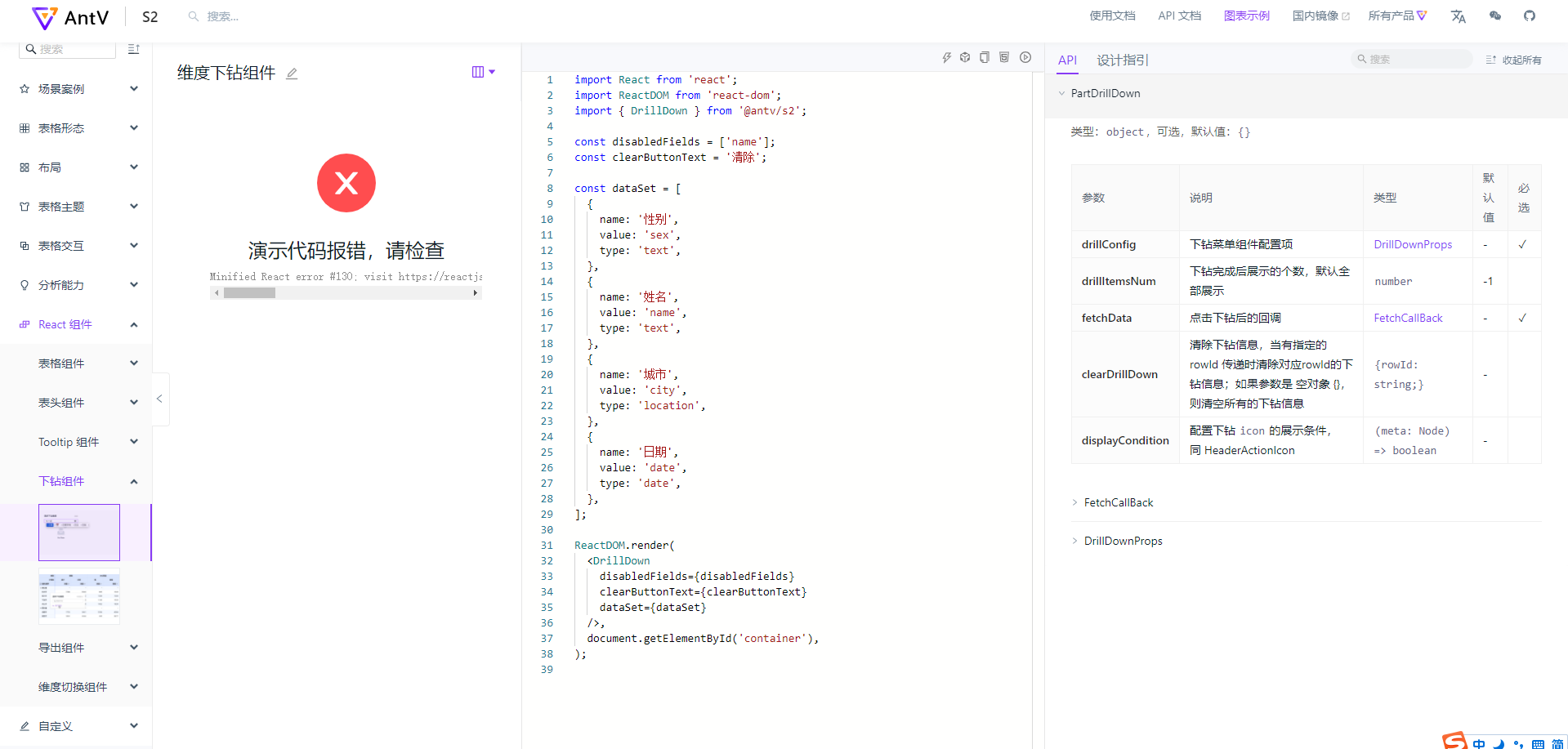This screenshot has height=749, width=1568.
Task: Expand the DrillDownProps section
Action: coord(1123,541)
